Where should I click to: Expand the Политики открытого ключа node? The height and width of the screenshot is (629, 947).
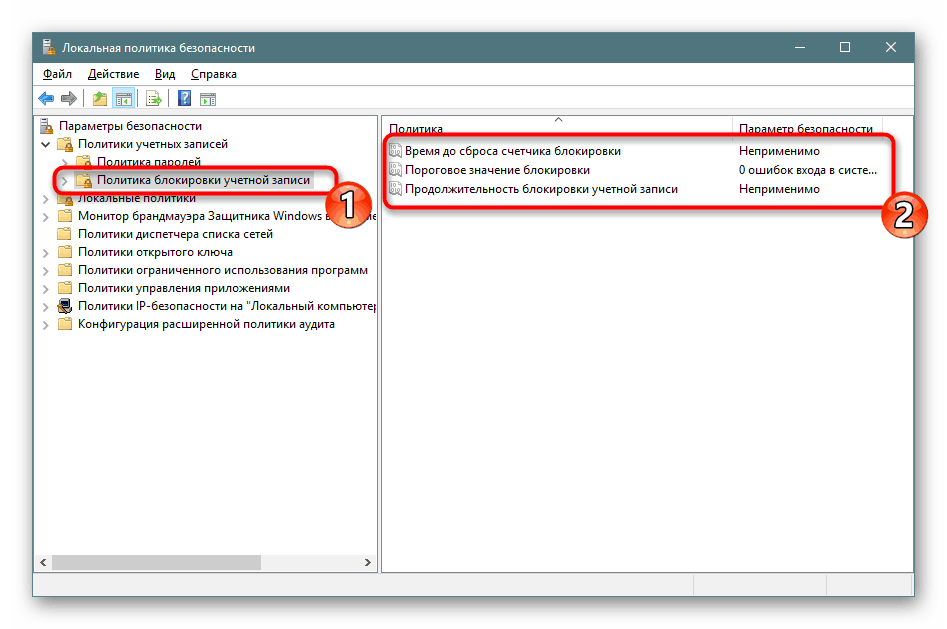pos(45,253)
